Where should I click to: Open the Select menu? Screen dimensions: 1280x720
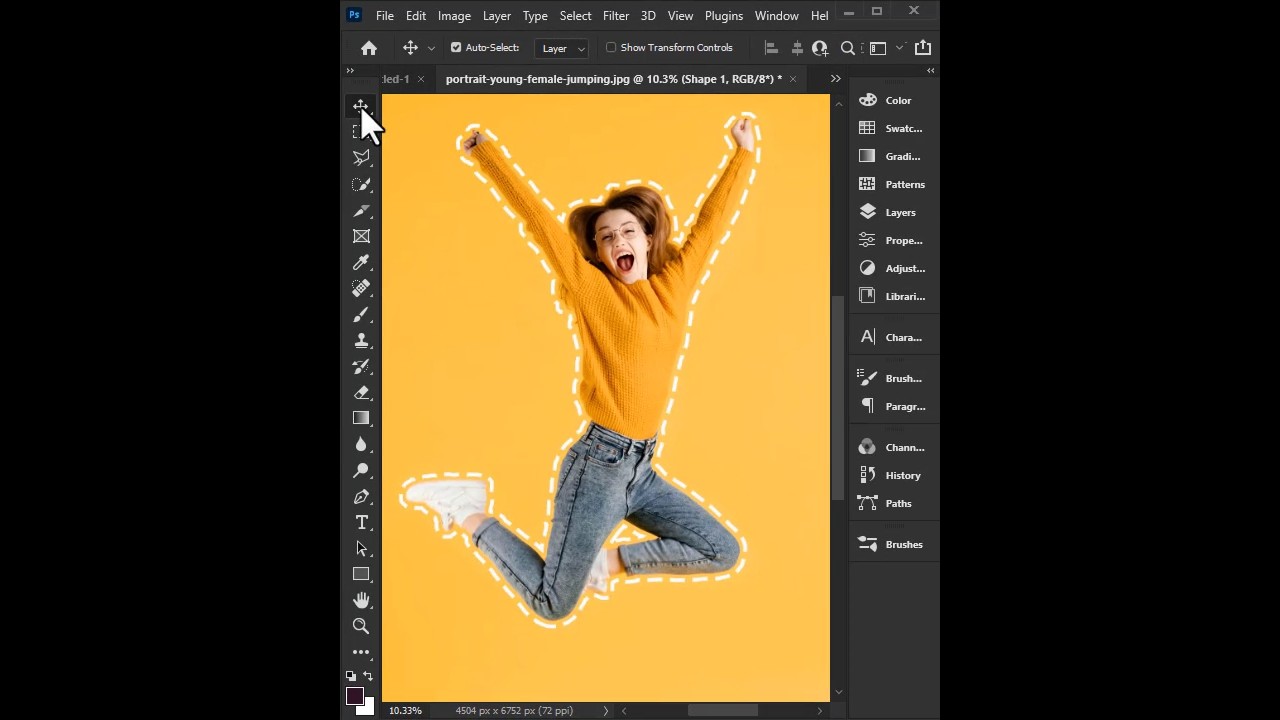pos(576,16)
